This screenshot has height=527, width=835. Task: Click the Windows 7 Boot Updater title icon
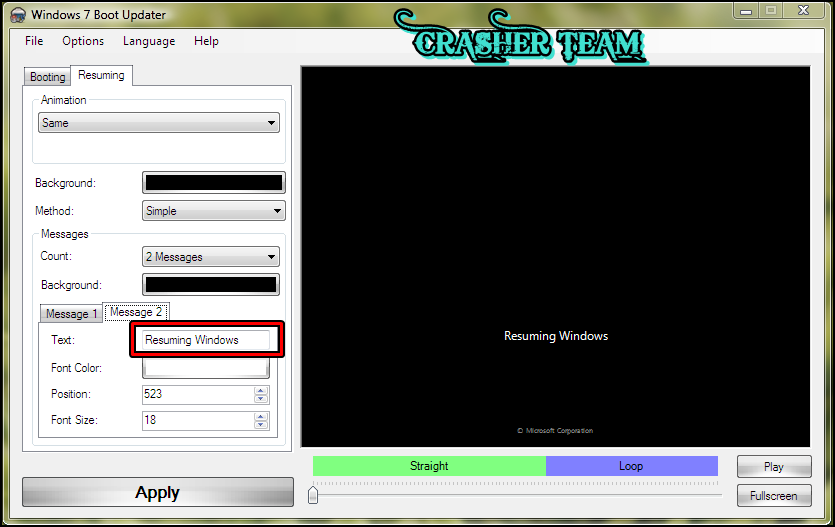tap(18, 14)
